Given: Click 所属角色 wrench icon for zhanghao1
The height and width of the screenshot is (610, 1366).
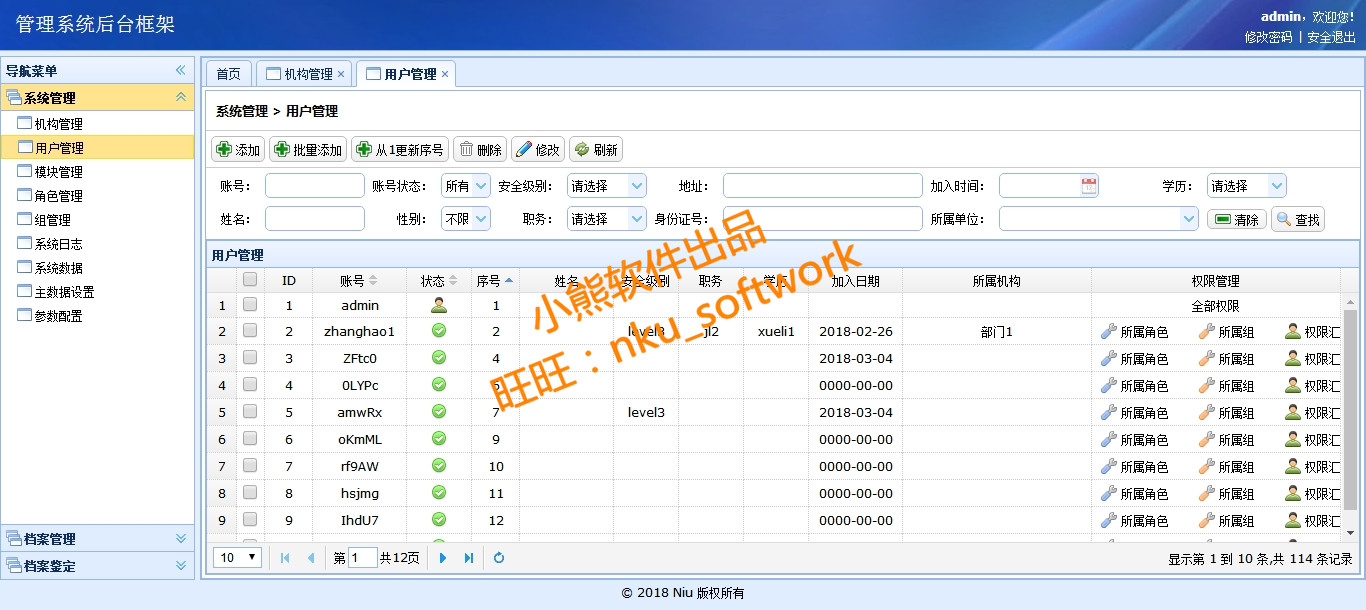Looking at the screenshot, I should pos(1108,332).
